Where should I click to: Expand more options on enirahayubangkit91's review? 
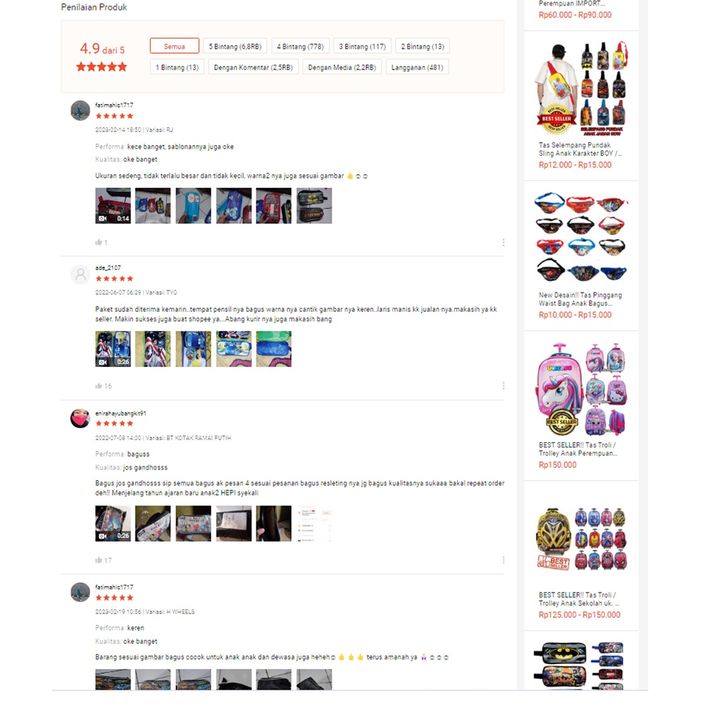503,560
